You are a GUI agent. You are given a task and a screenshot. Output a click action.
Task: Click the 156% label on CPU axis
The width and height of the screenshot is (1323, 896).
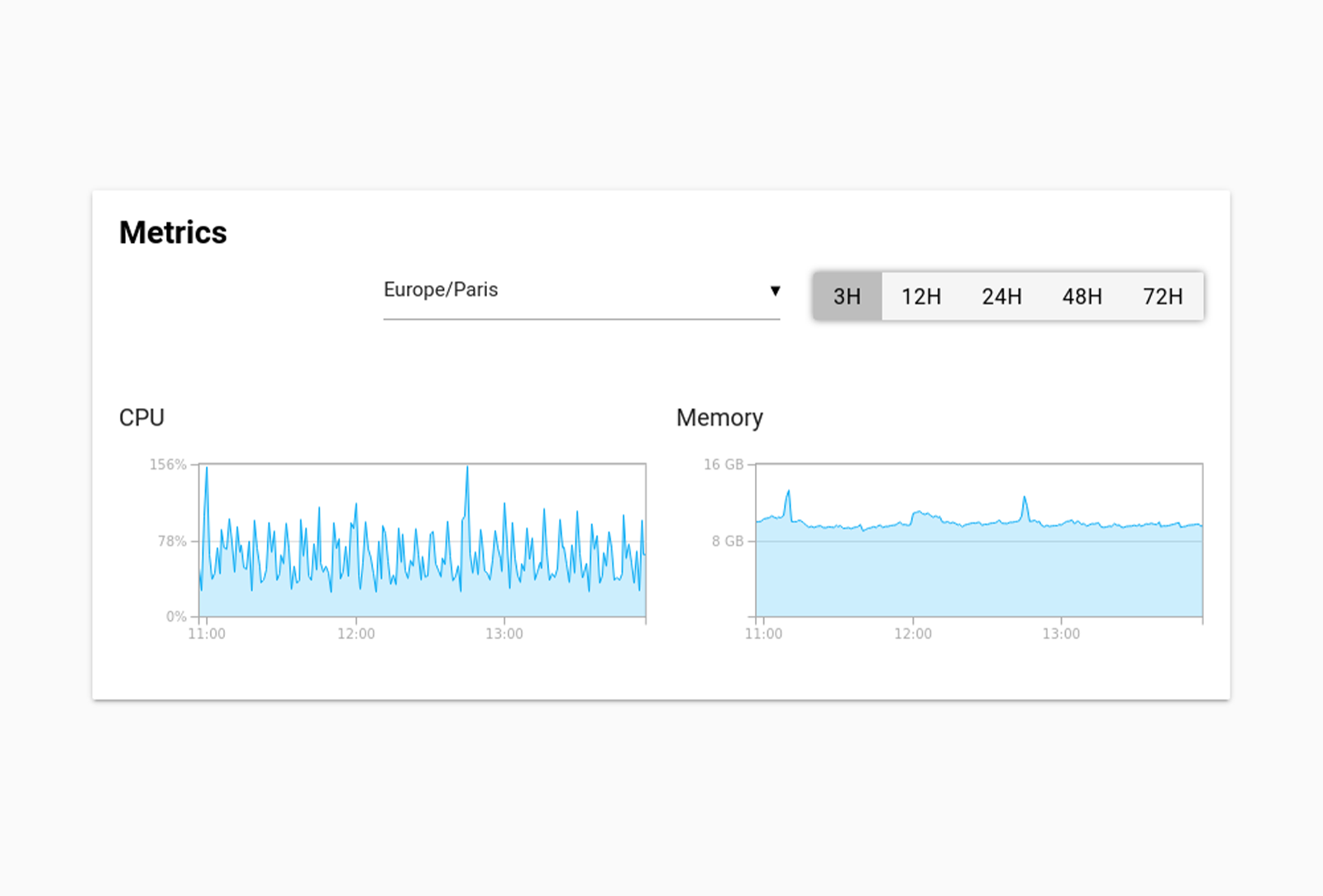168,465
